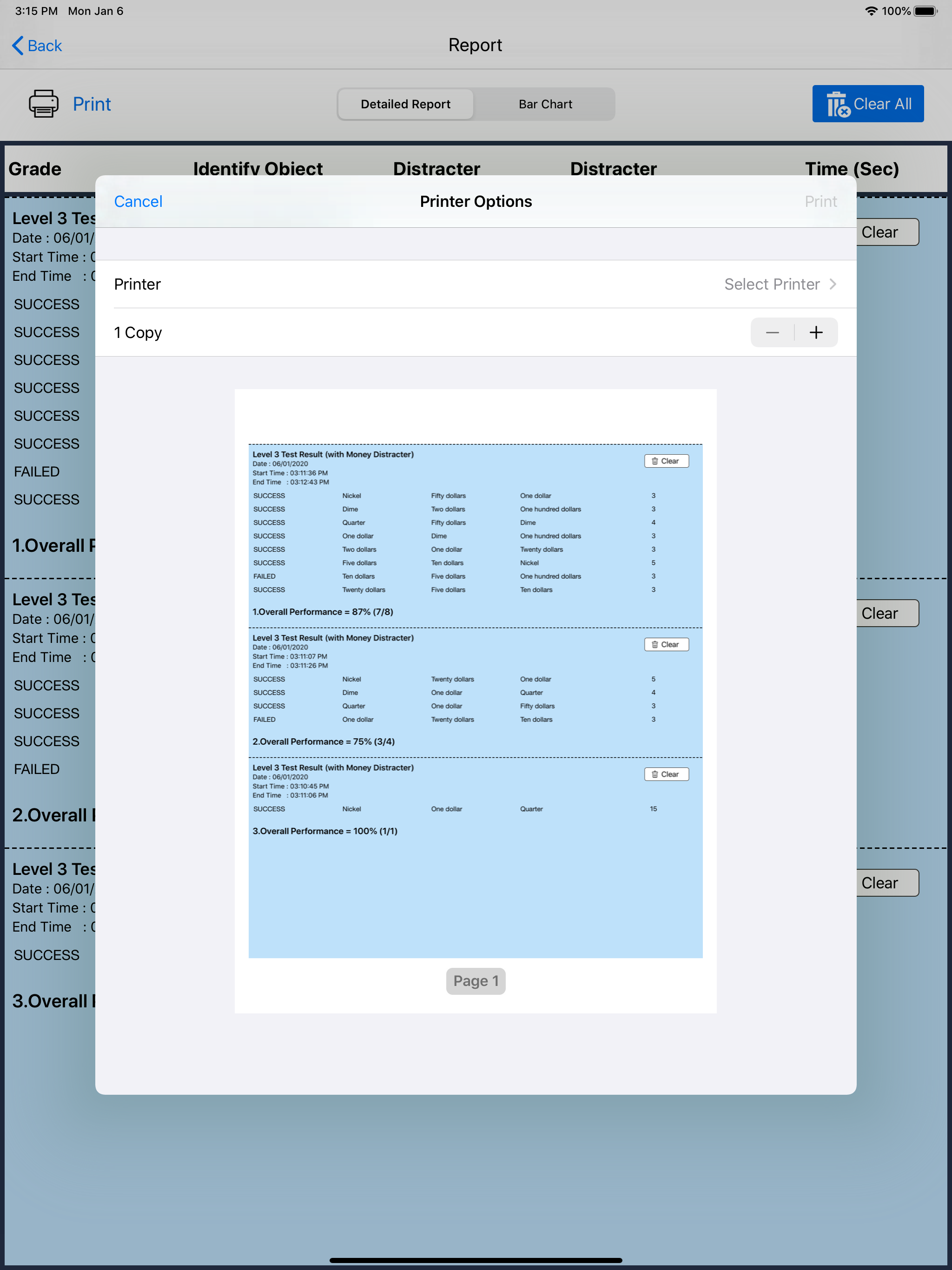Switch to the Detailed Report tab
Image resolution: width=952 pixels, height=1270 pixels.
(x=405, y=104)
